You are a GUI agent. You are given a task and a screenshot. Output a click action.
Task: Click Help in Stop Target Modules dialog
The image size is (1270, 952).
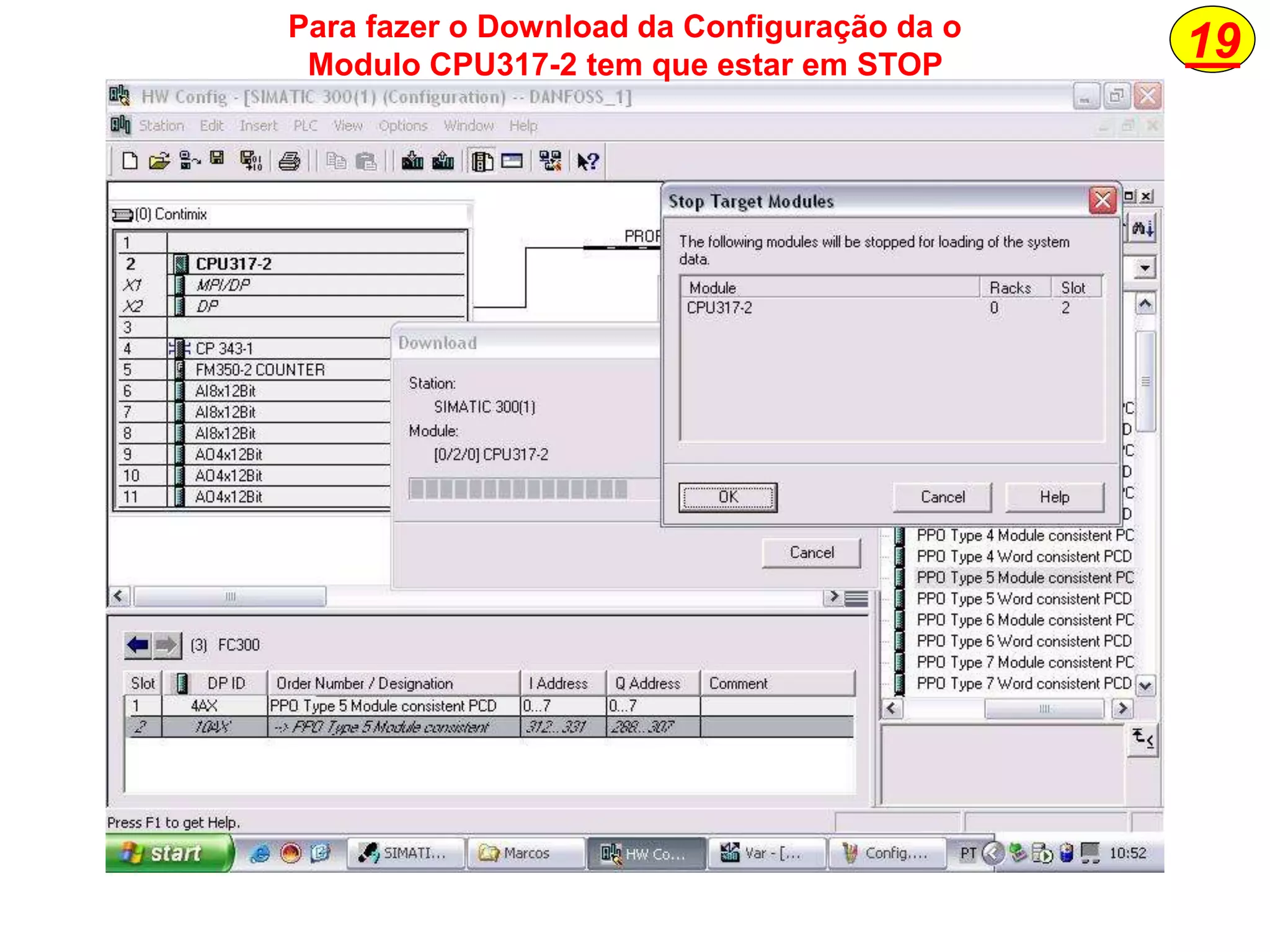[1054, 497]
